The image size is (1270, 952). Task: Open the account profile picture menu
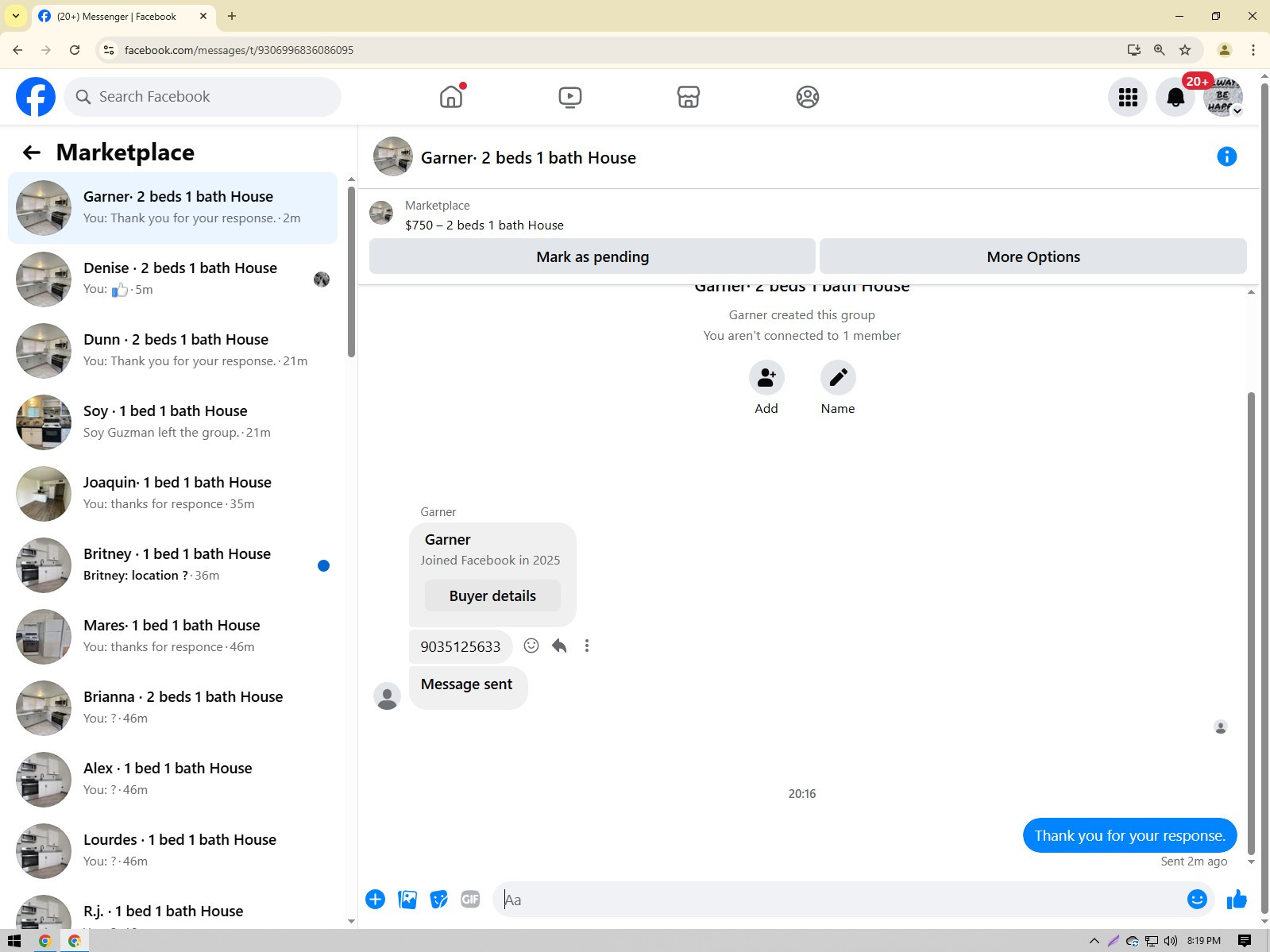pyautogui.click(x=1223, y=97)
